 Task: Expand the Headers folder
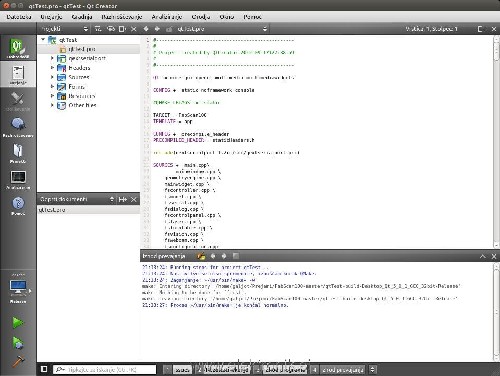pos(52,67)
